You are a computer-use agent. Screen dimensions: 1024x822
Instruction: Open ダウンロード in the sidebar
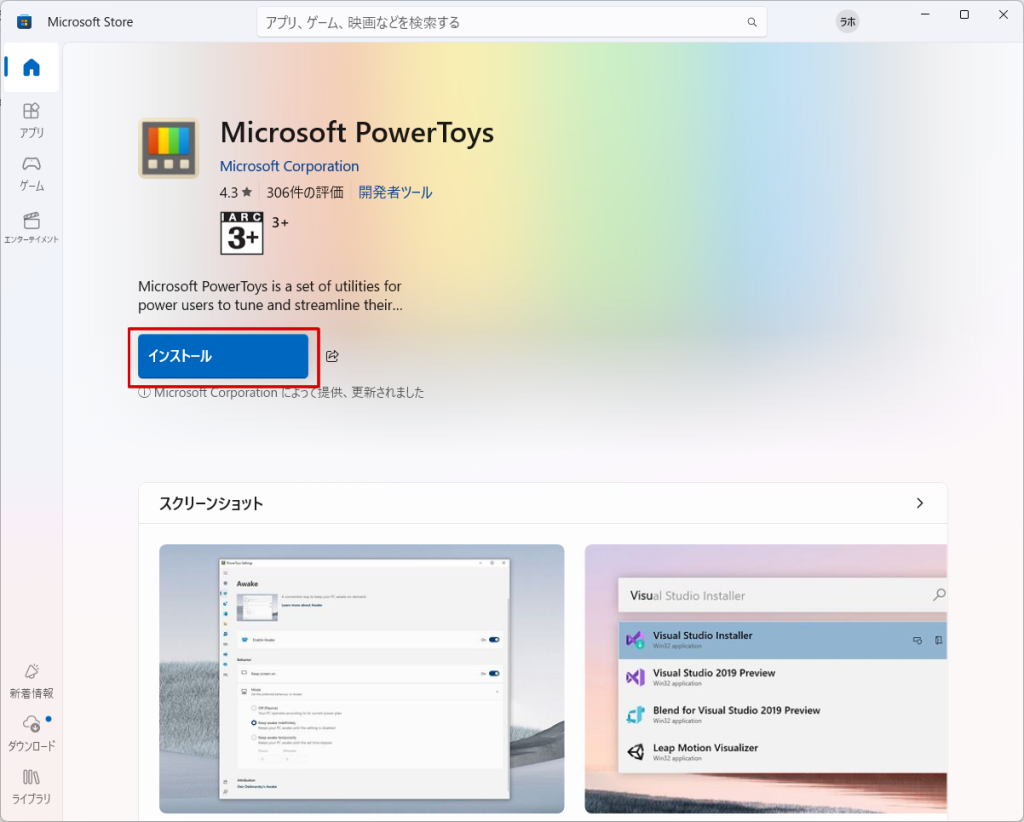pyautogui.click(x=31, y=733)
